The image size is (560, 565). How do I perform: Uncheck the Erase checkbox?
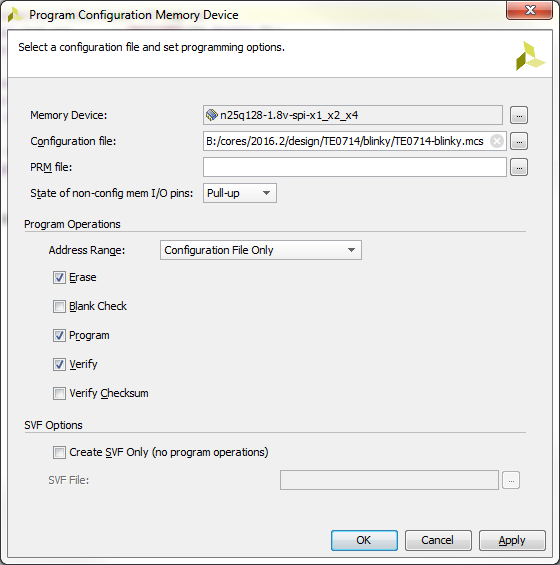point(59,277)
